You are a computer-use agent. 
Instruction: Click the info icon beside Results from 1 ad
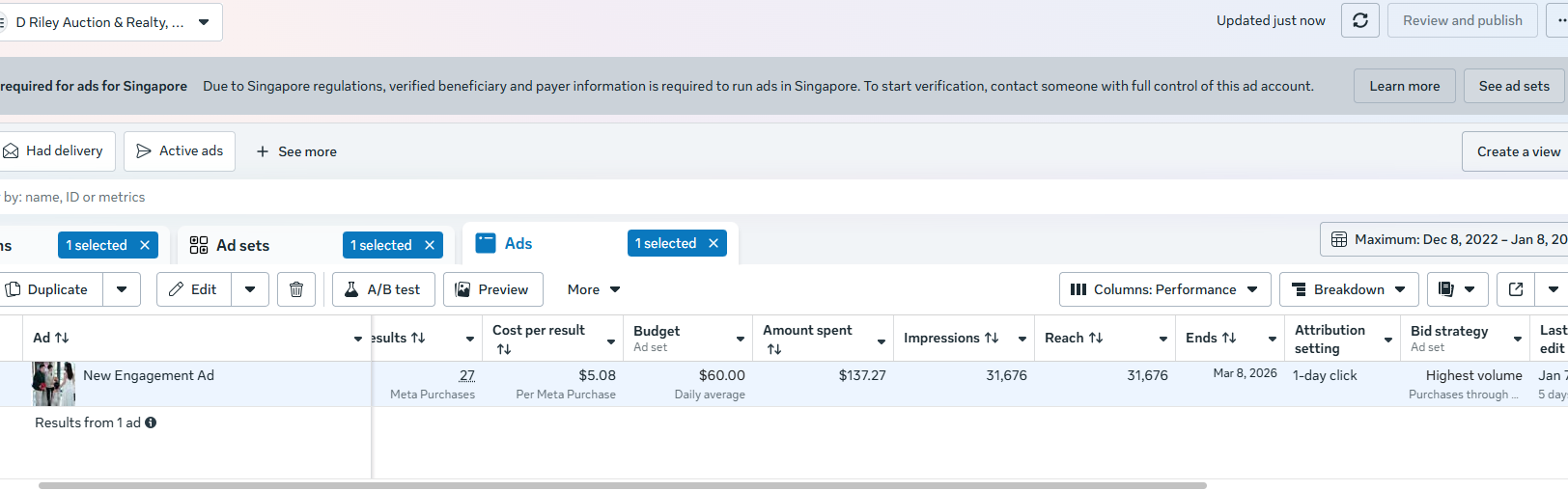[x=151, y=422]
